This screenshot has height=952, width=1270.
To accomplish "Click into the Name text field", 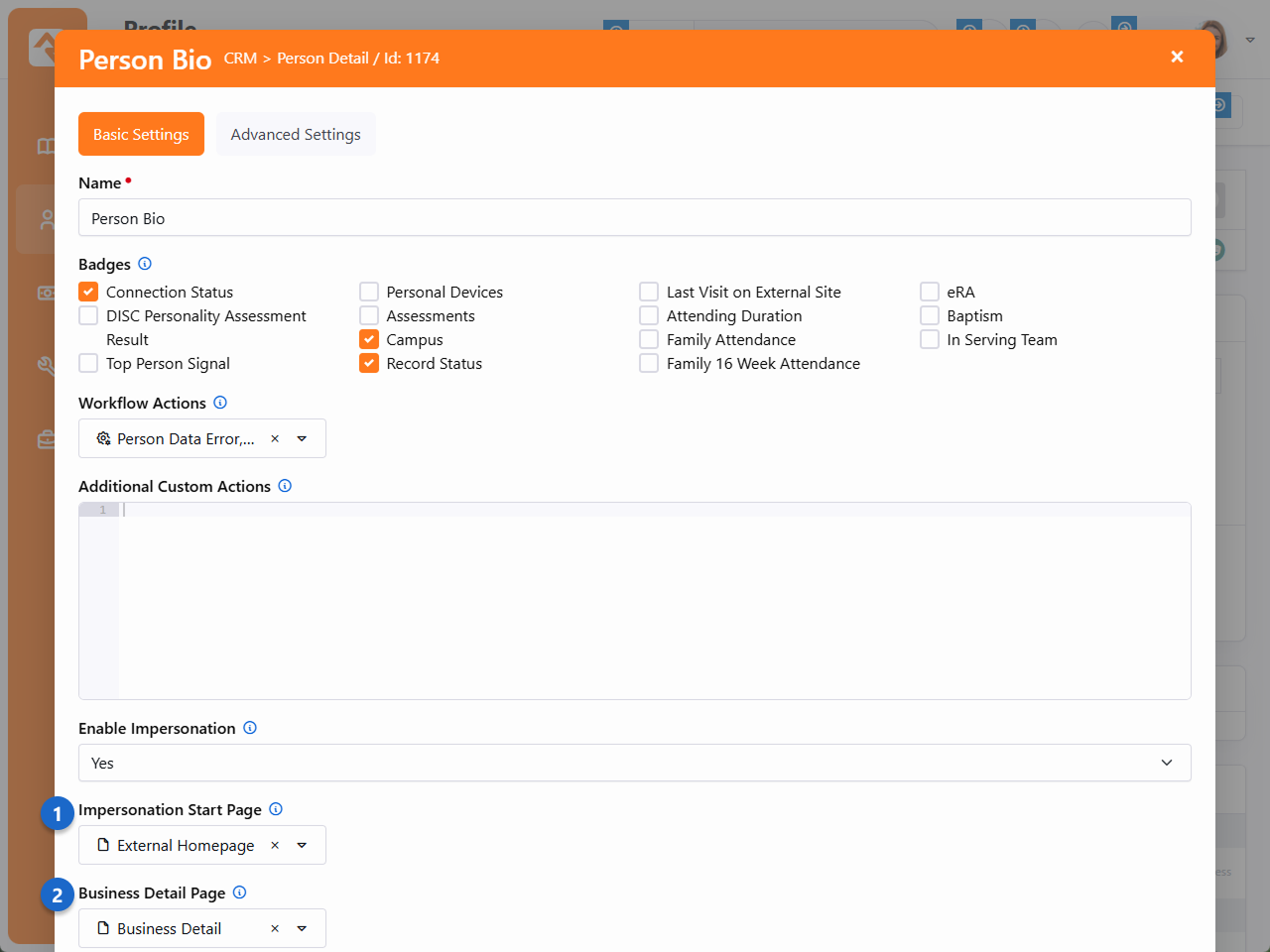I will pos(634,218).
